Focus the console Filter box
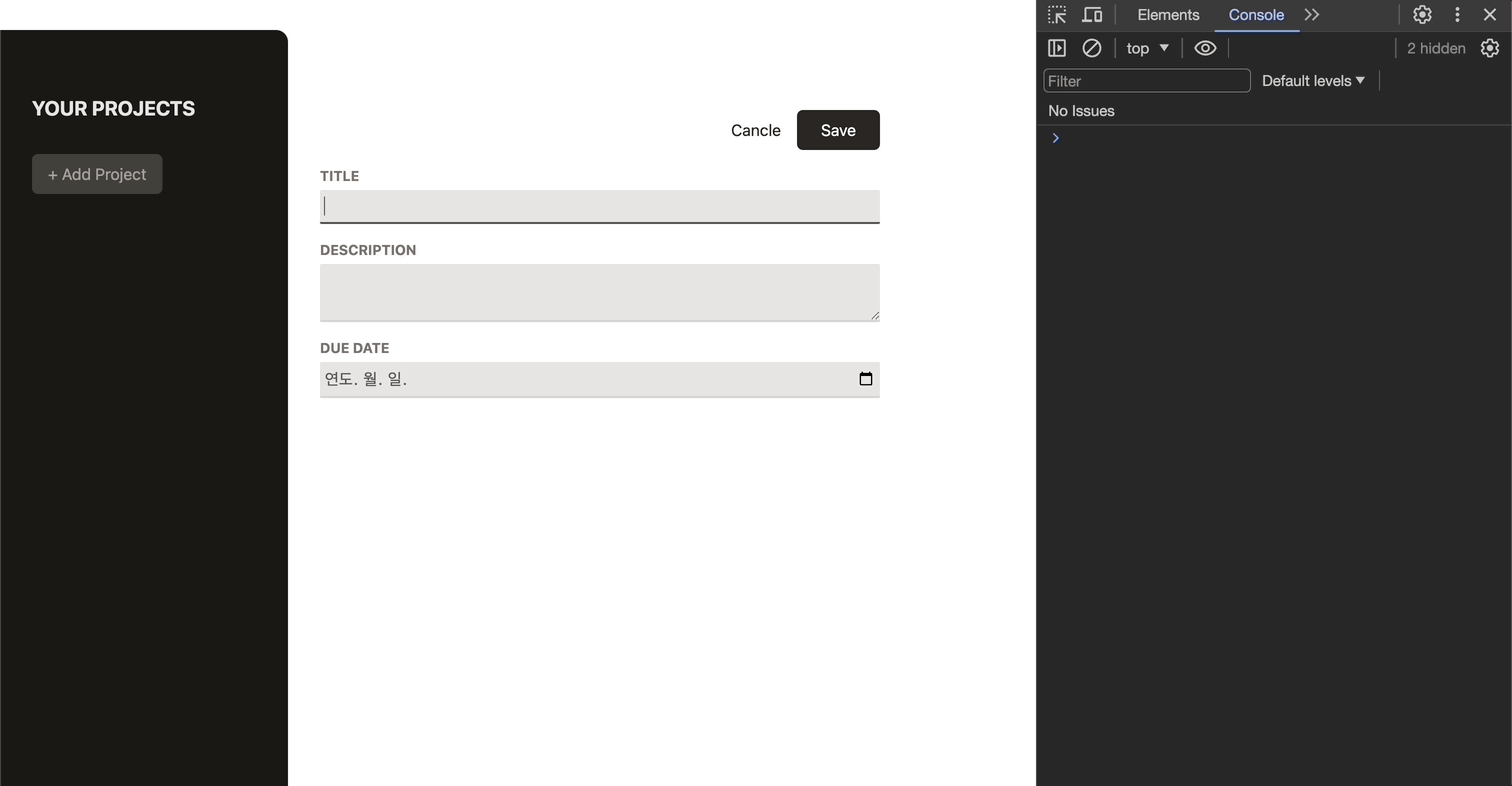Image resolution: width=1512 pixels, height=786 pixels. (x=1147, y=81)
